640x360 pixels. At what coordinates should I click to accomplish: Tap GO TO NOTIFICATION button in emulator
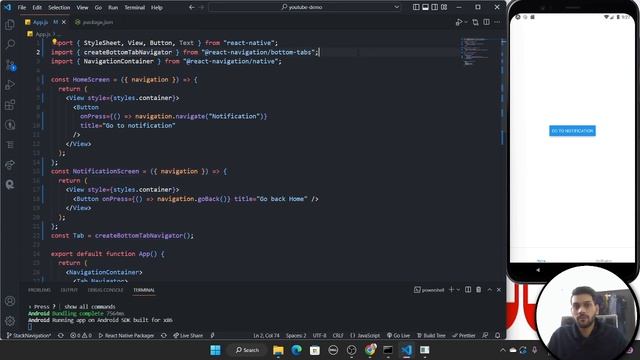coord(572,131)
